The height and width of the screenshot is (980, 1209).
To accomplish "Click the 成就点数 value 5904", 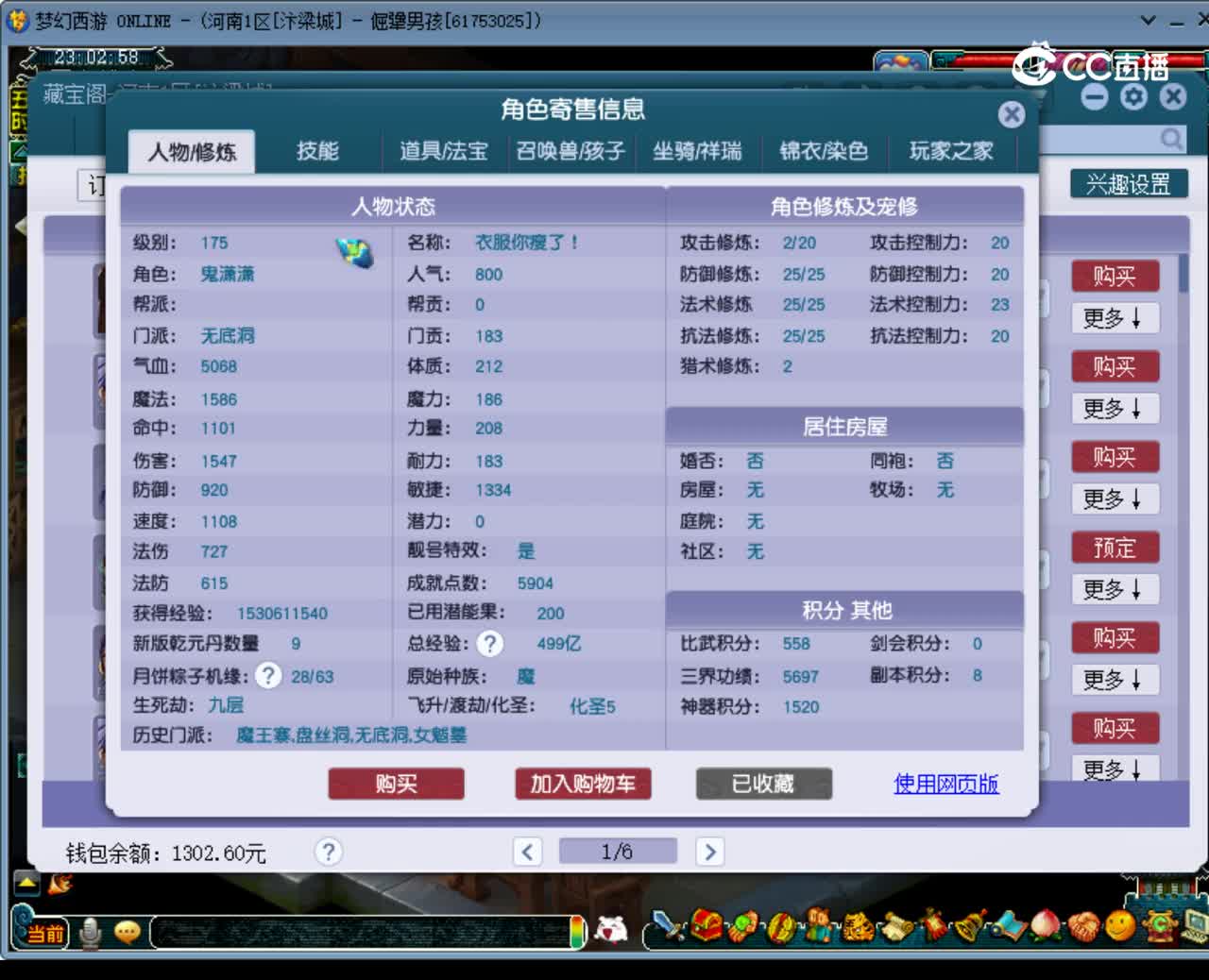I will [x=536, y=583].
